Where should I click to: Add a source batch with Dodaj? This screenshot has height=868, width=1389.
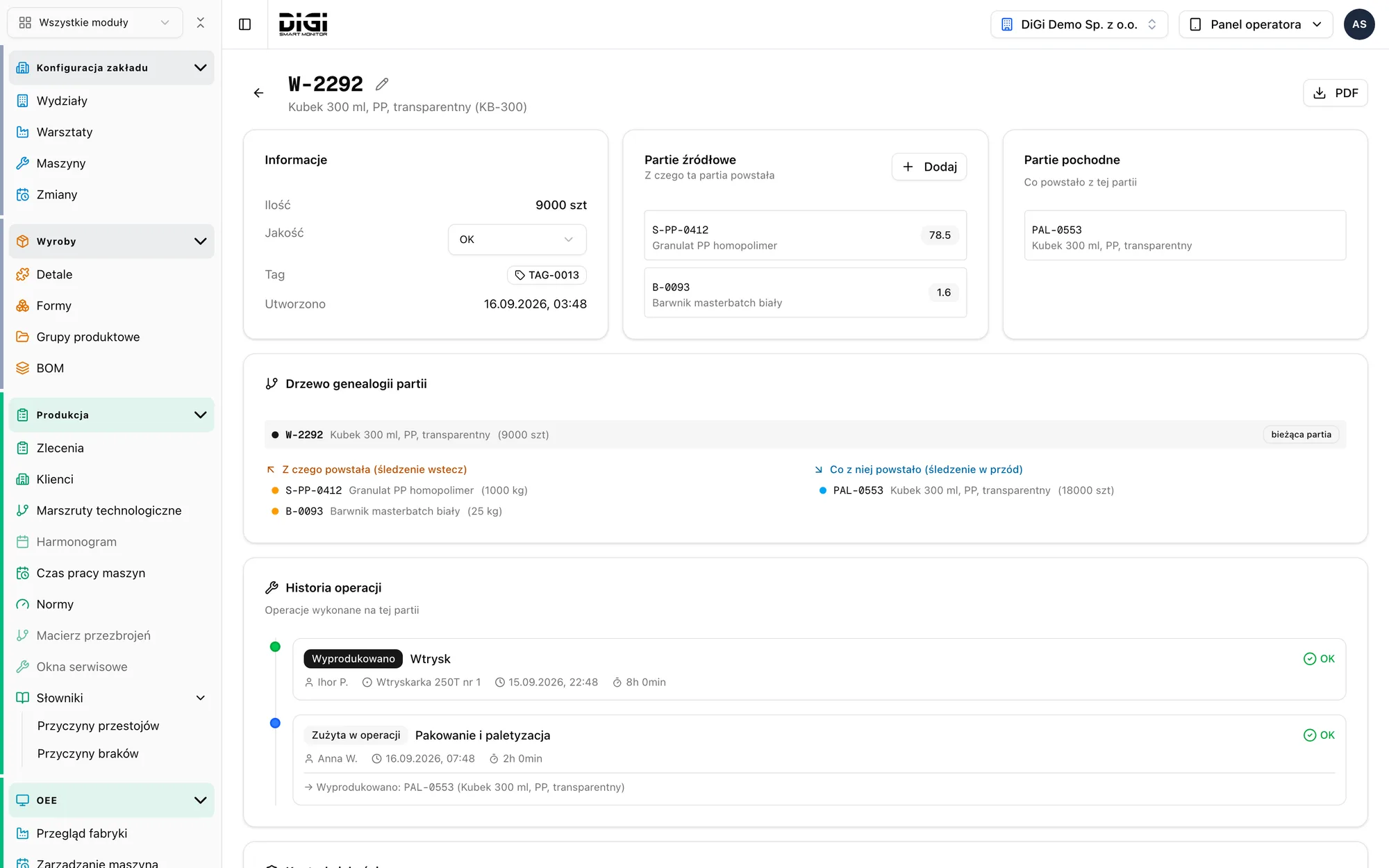click(929, 167)
